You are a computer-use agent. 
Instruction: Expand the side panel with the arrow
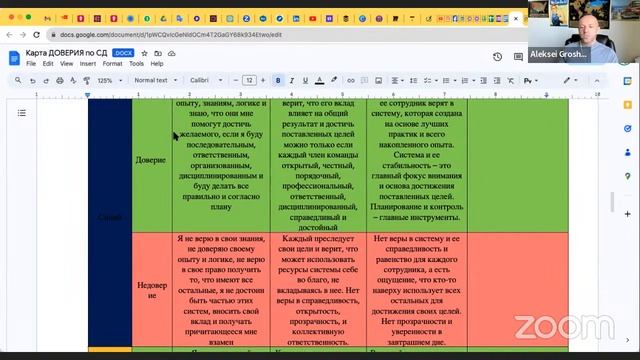pos(628,340)
